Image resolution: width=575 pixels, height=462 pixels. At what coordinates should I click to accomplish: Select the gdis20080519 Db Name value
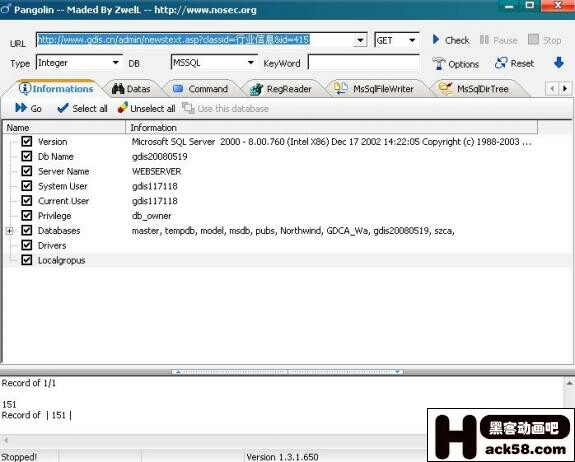(160, 157)
